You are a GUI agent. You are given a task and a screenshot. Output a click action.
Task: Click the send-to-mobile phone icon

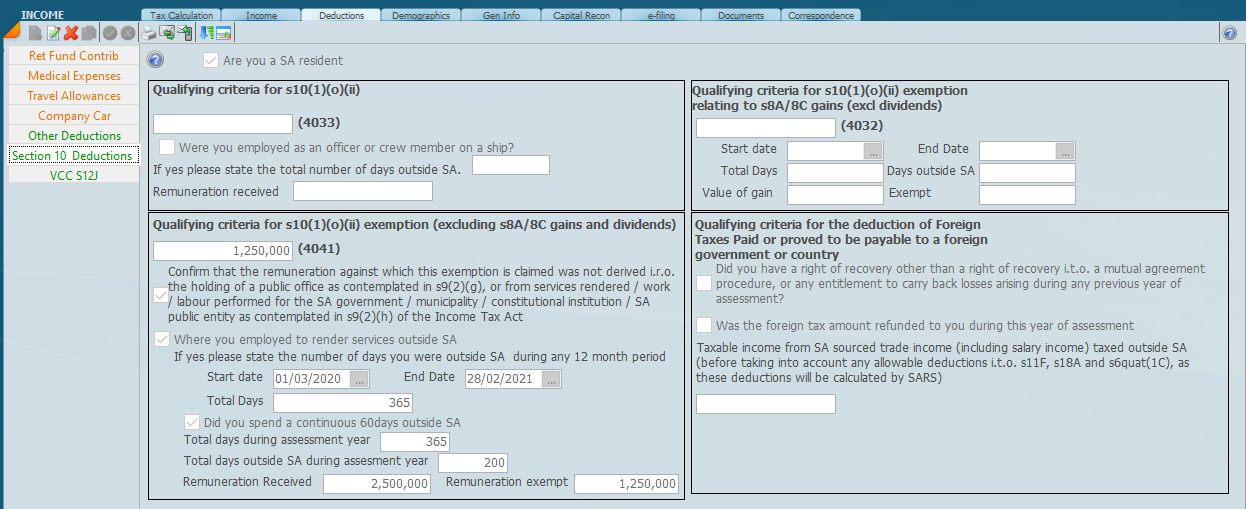tap(184, 33)
